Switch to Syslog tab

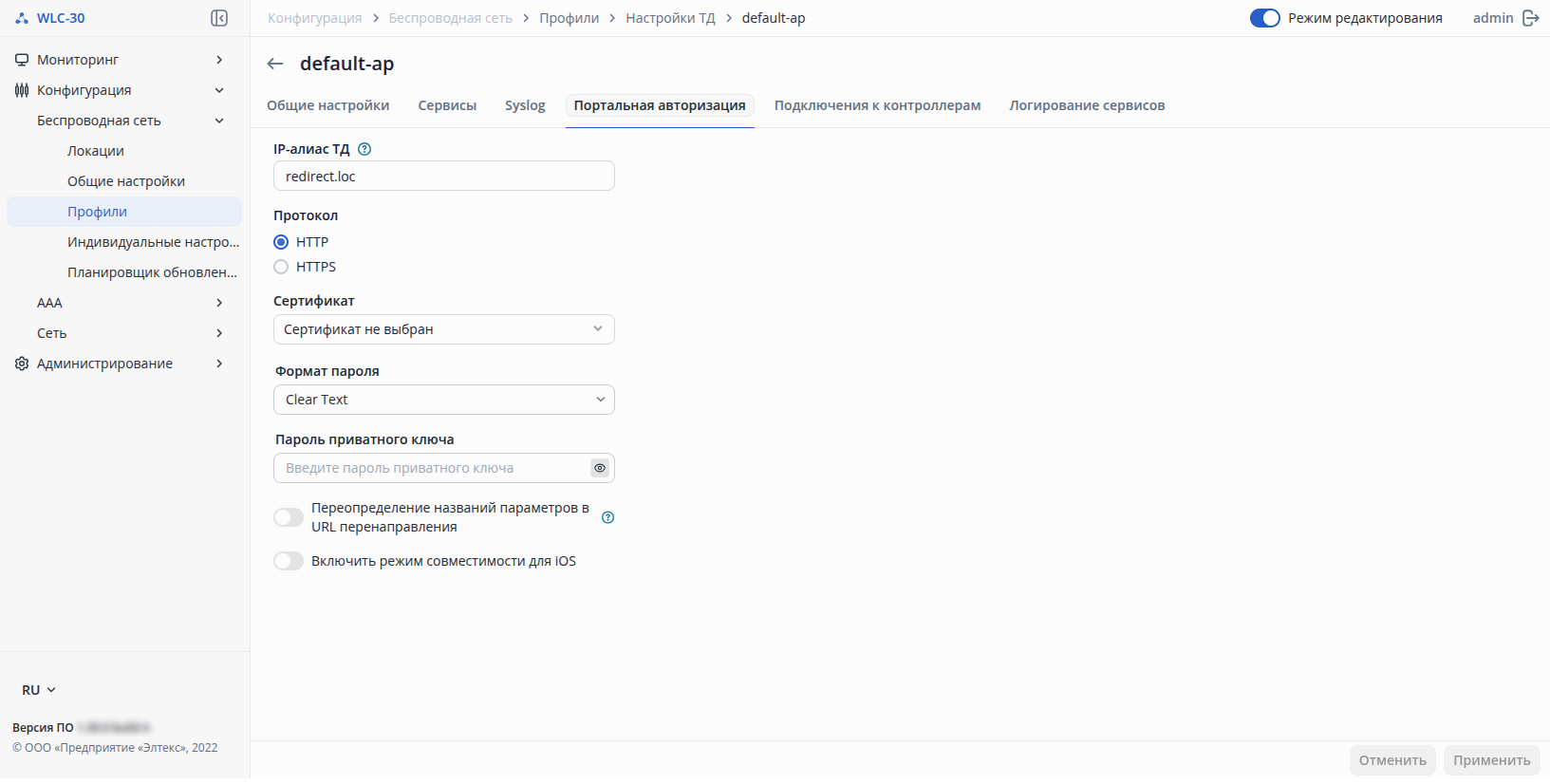(525, 105)
